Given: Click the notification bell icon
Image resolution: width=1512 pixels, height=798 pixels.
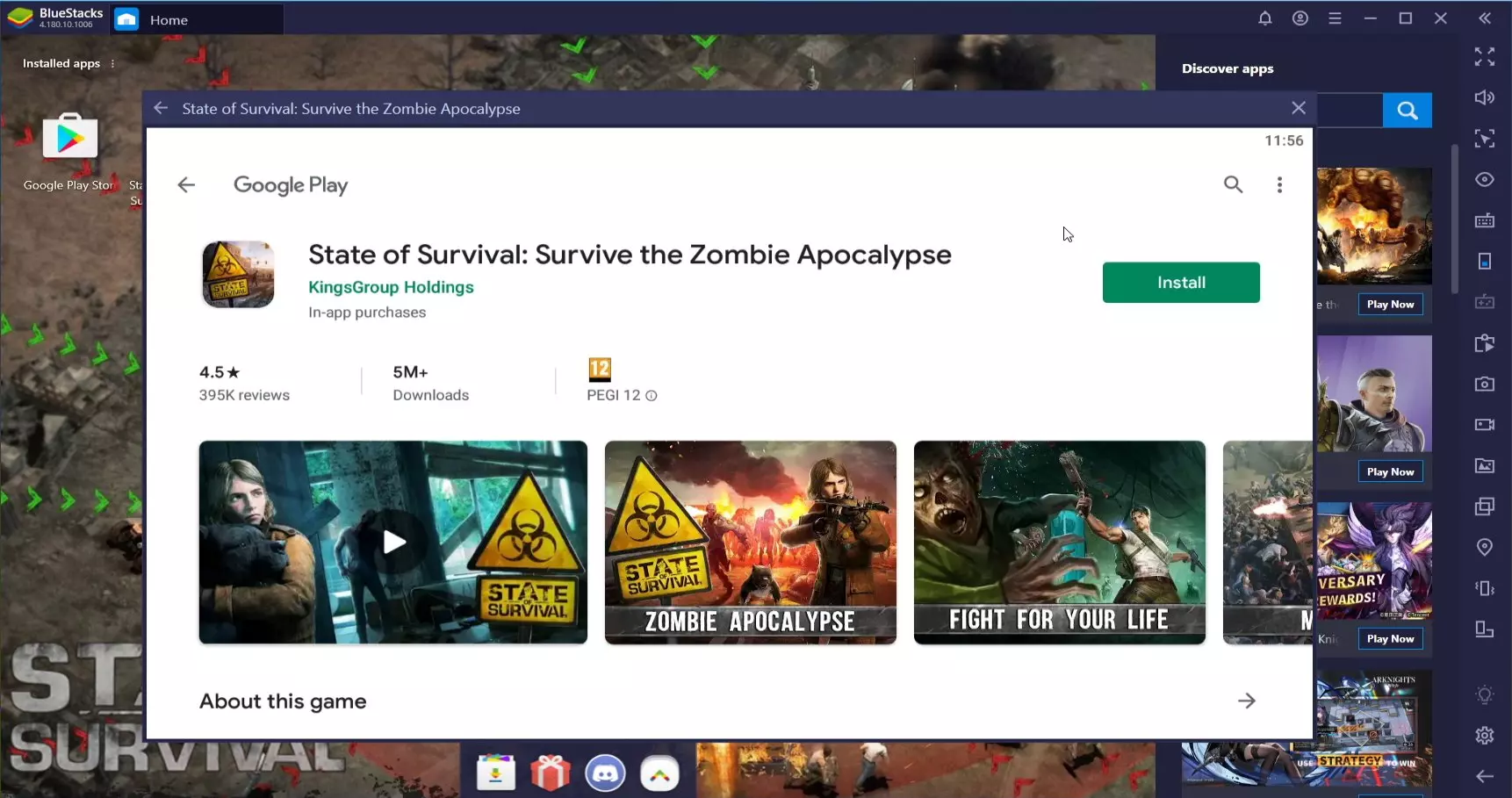Looking at the screenshot, I should click(1264, 18).
